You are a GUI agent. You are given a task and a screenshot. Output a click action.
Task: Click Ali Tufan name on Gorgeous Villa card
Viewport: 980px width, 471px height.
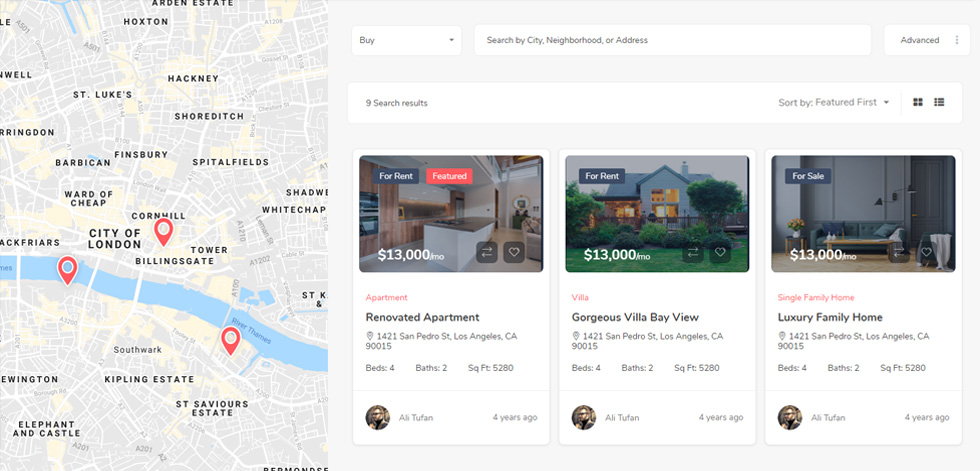click(x=622, y=417)
